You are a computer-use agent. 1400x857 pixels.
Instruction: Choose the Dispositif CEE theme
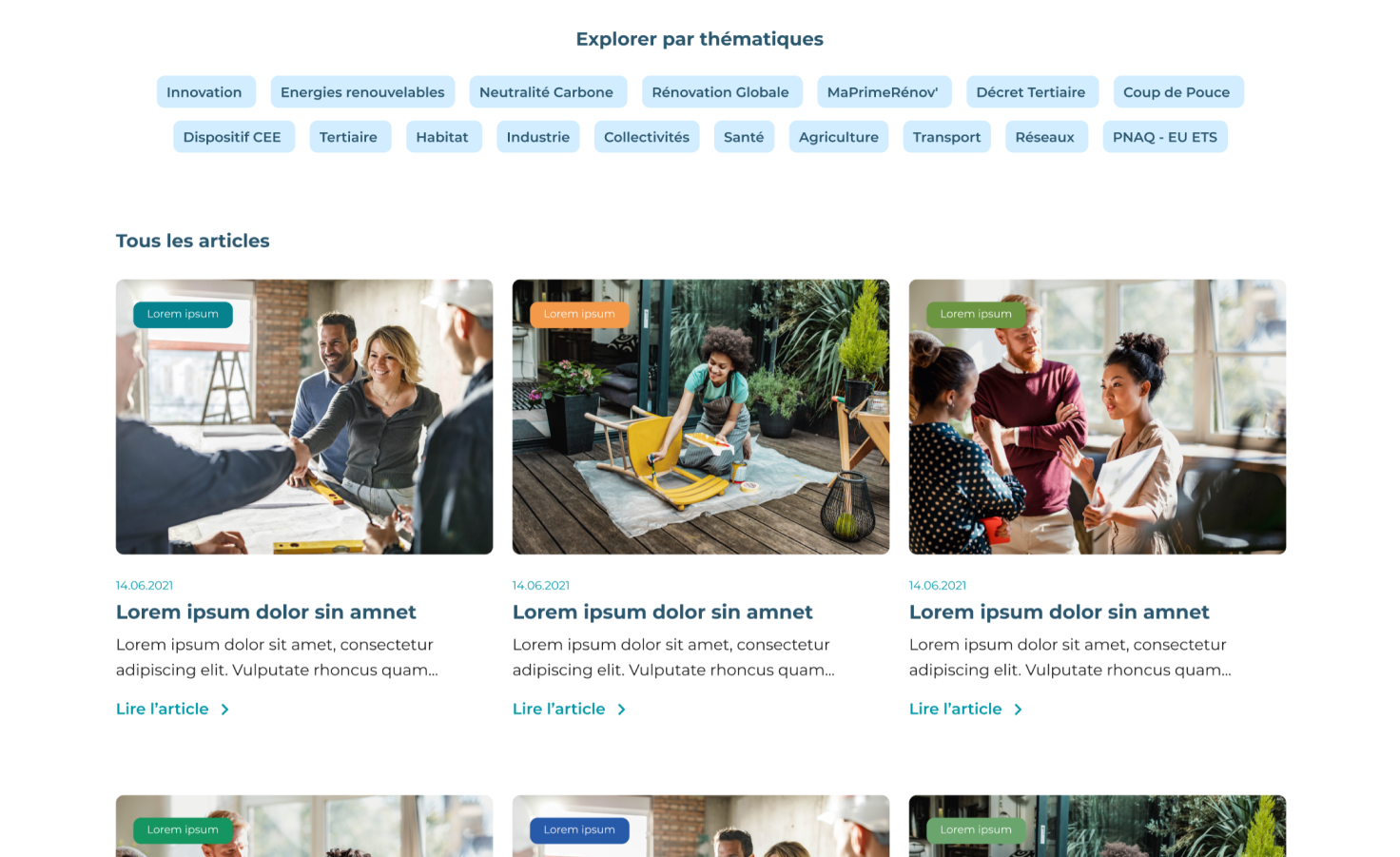click(x=233, y=137)
